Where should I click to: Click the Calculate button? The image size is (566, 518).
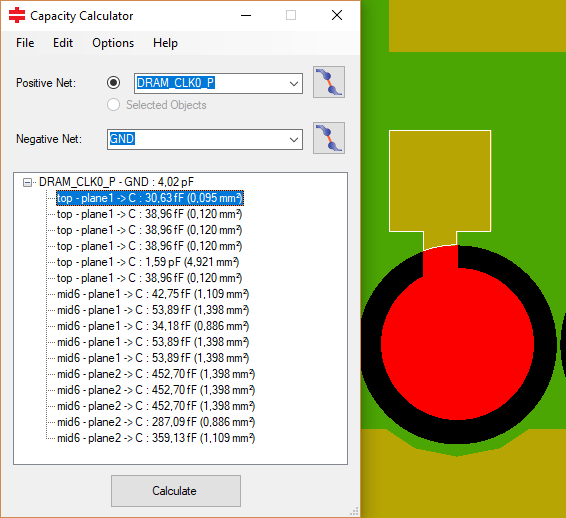176,491
